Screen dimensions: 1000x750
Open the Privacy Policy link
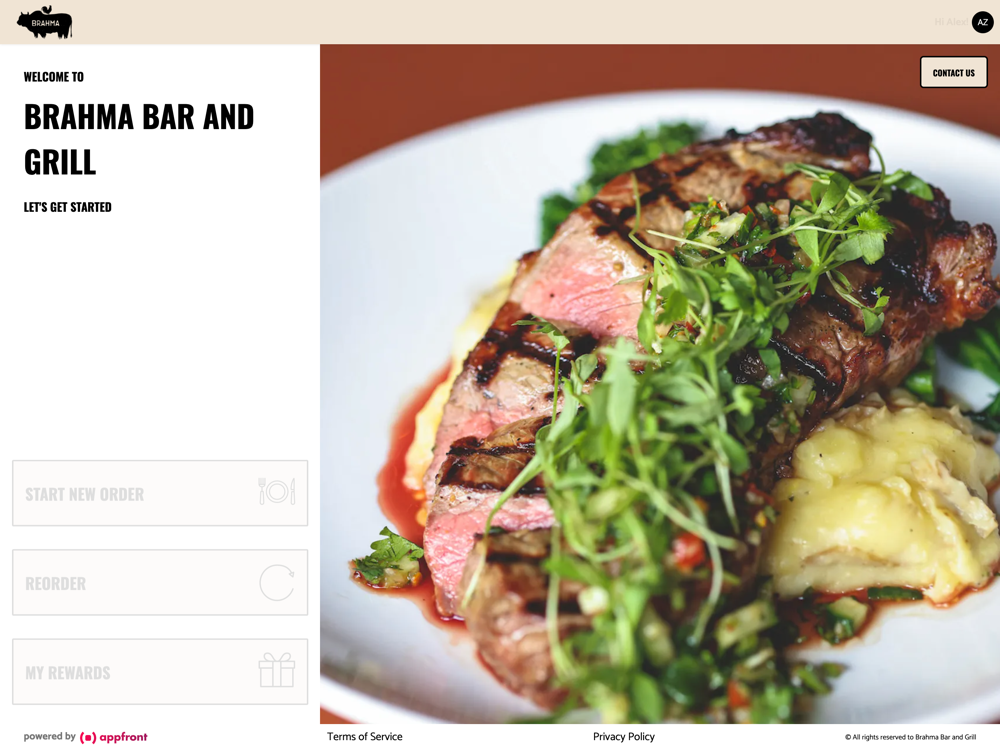point(624,737)
